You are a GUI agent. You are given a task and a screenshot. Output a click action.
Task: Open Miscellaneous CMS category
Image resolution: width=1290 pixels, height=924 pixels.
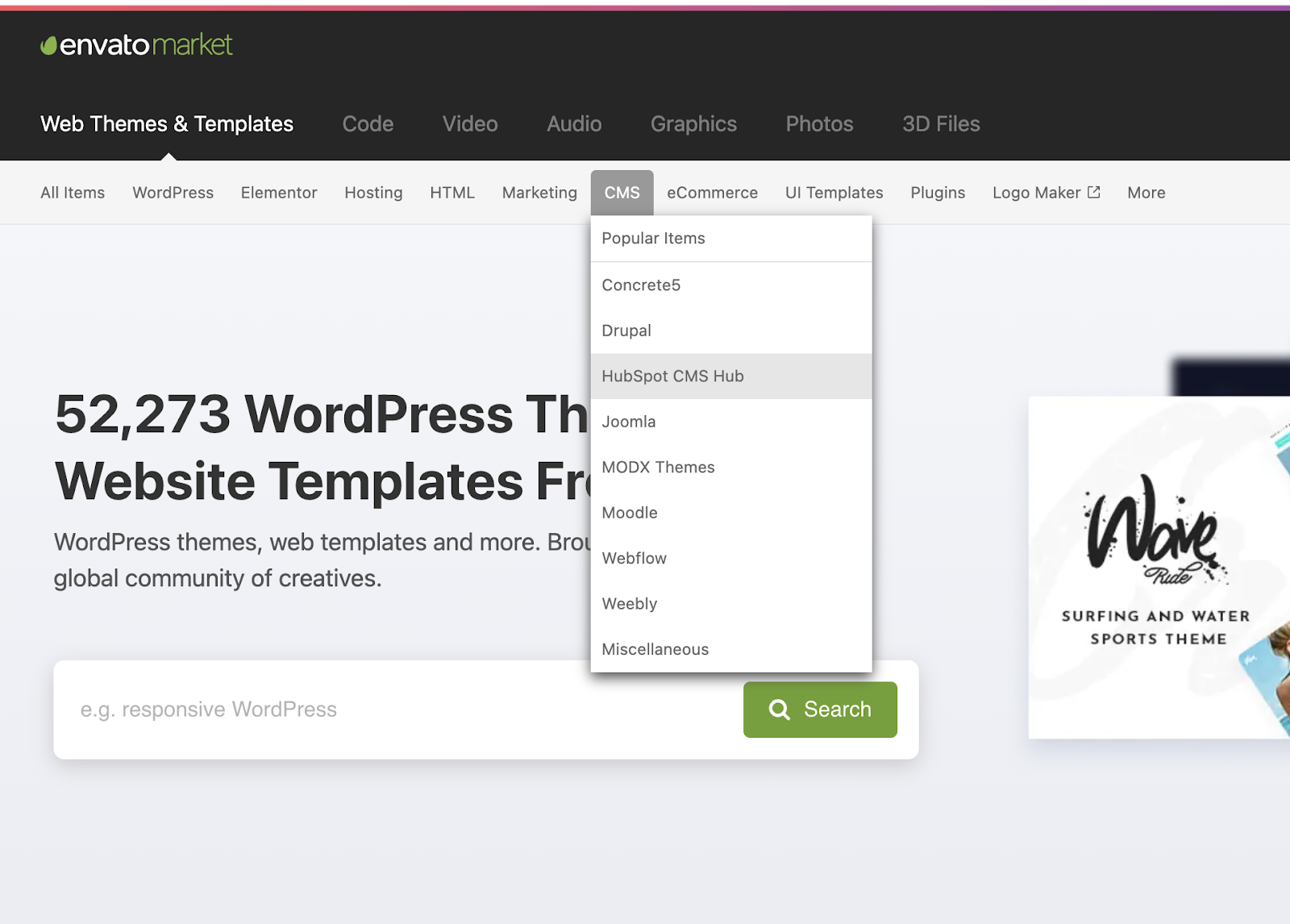(x=655, y=650)
